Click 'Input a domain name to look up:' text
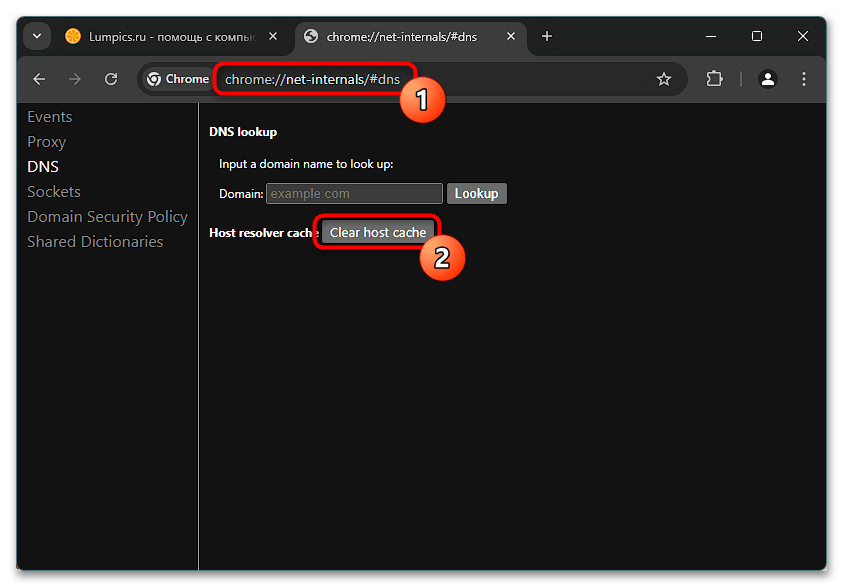Image resolution: width=843 pixels, height=587 pixels. pos(306,164)
